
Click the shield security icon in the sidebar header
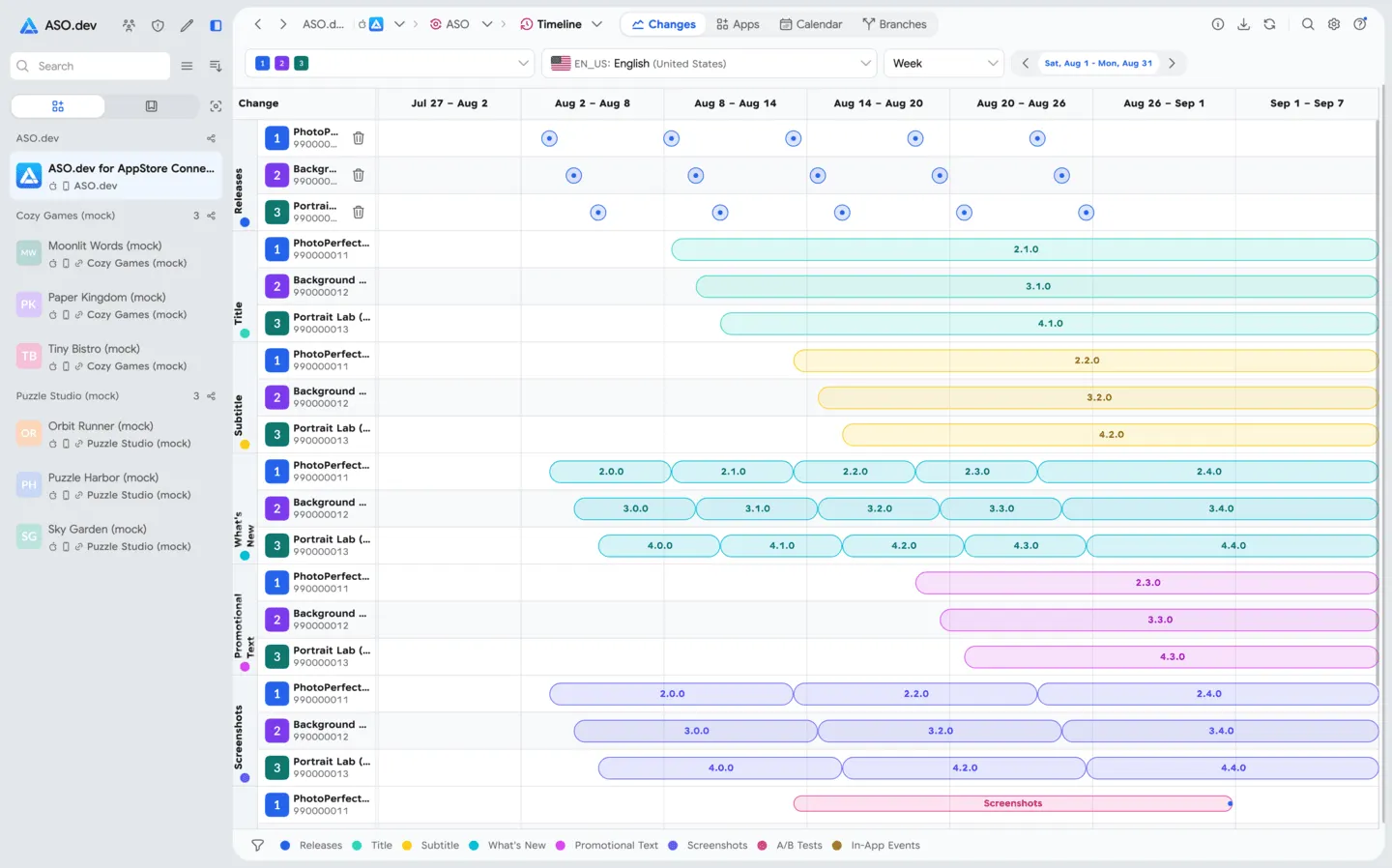(158, 25)
